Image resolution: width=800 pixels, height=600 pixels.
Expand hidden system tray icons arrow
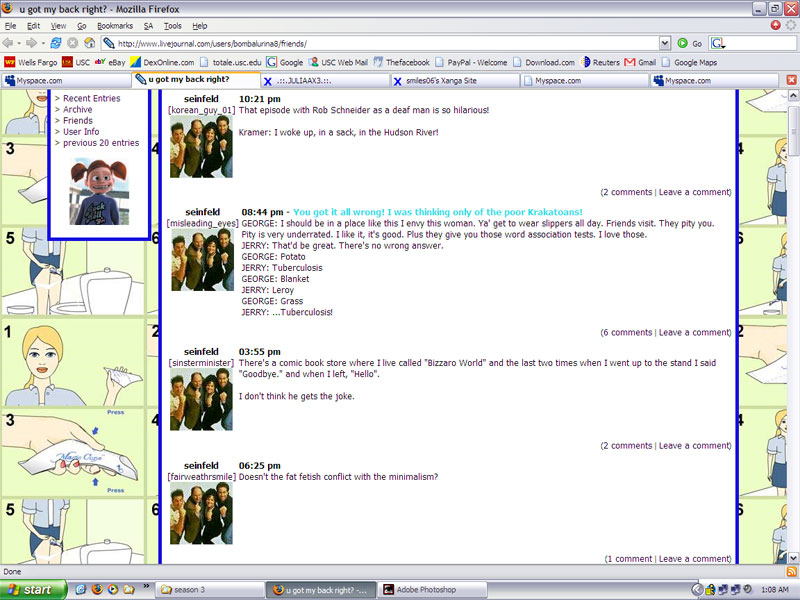(x=696, y=590)
